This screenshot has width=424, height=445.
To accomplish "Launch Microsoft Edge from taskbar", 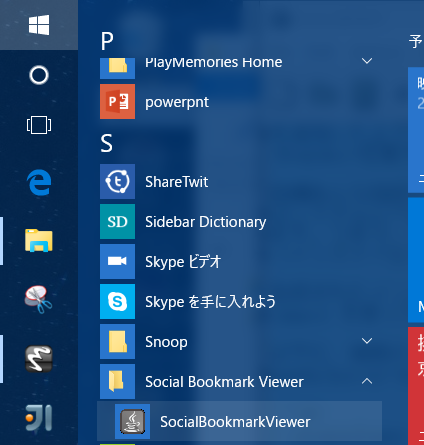I will point(39,182).
